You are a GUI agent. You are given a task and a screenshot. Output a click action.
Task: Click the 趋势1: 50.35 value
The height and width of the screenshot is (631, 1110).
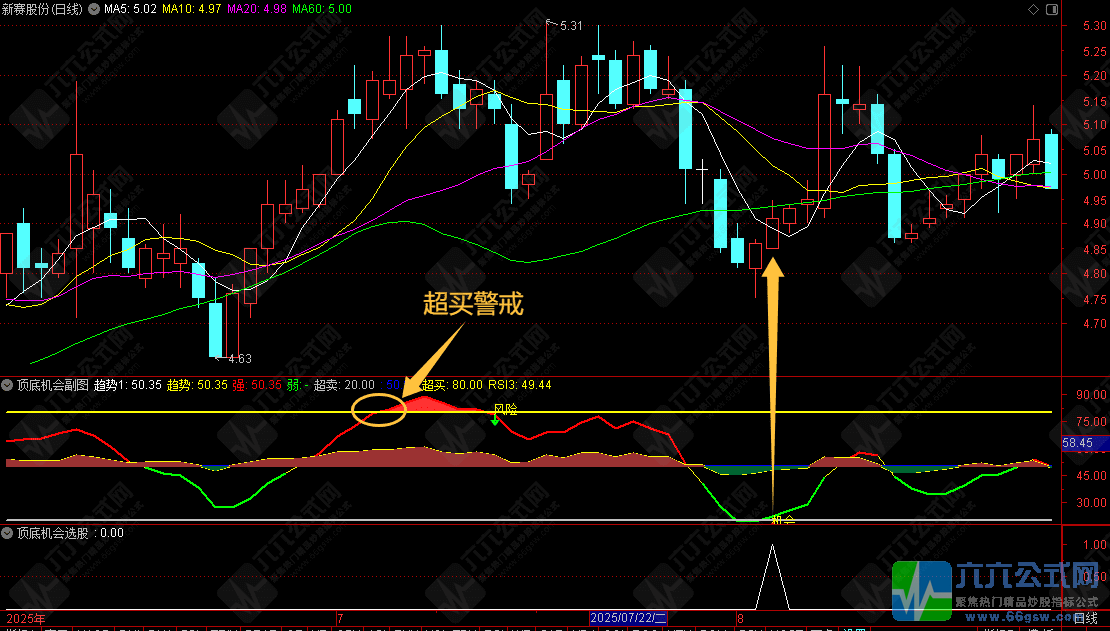(128, 385)
